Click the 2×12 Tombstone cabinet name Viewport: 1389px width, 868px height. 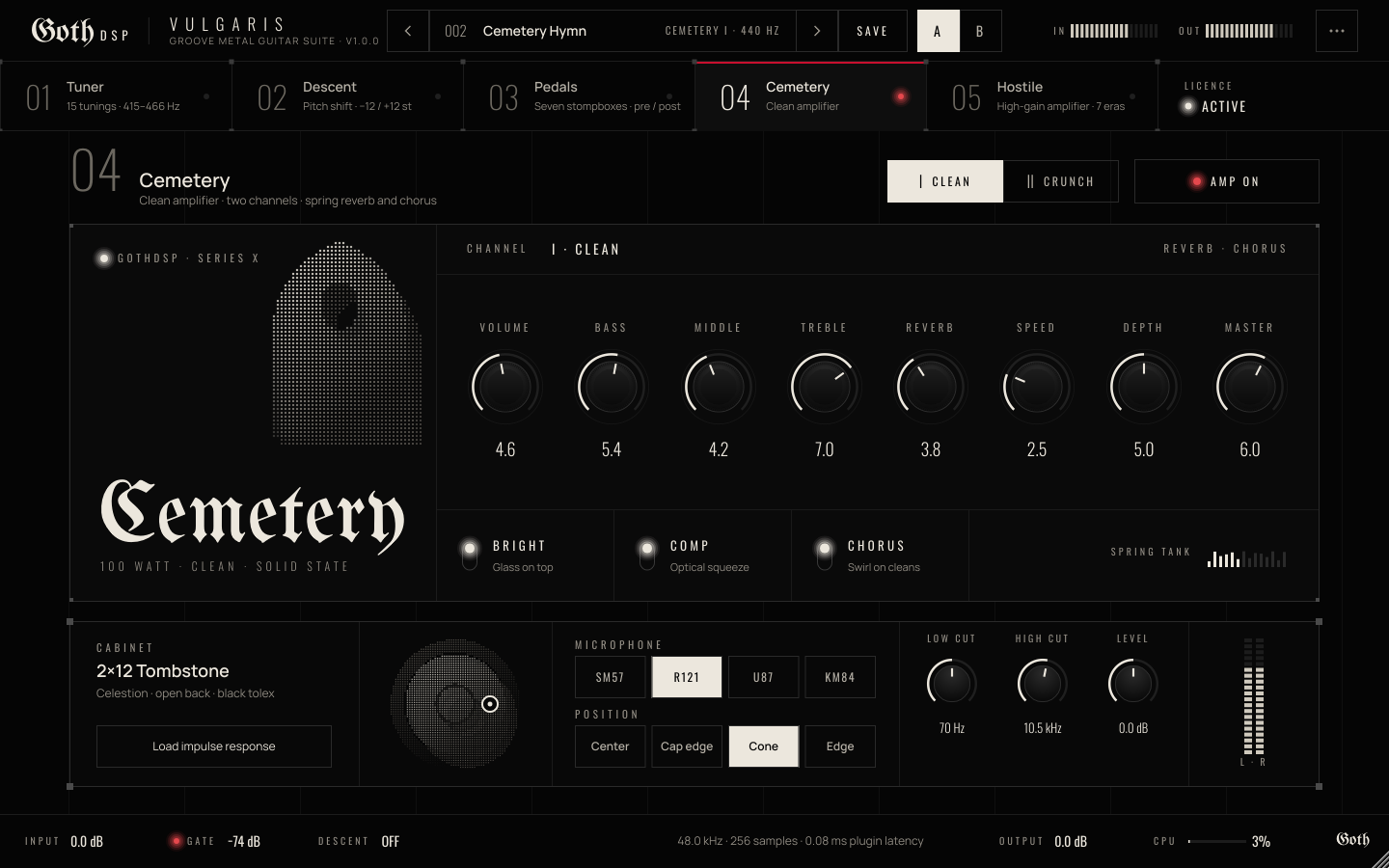pos(163,670)
